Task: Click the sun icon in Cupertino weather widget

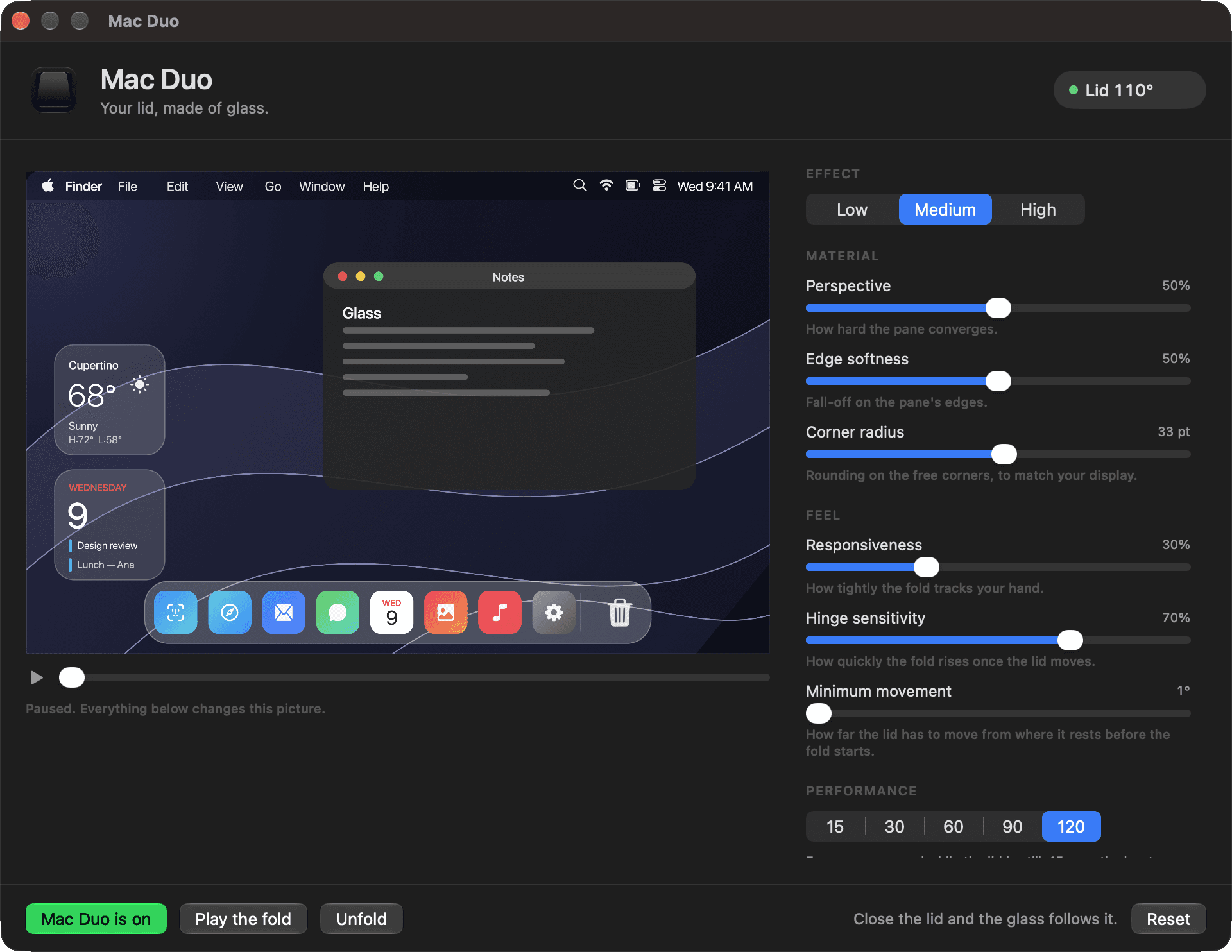Action: [140, 384]
